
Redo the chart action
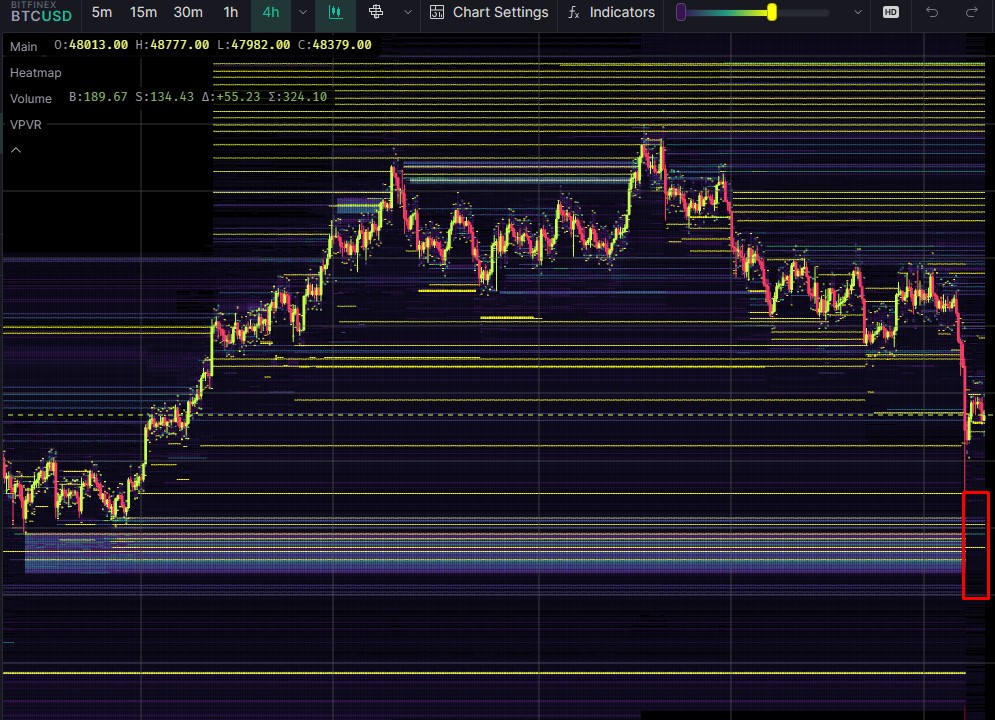point(972,12)
